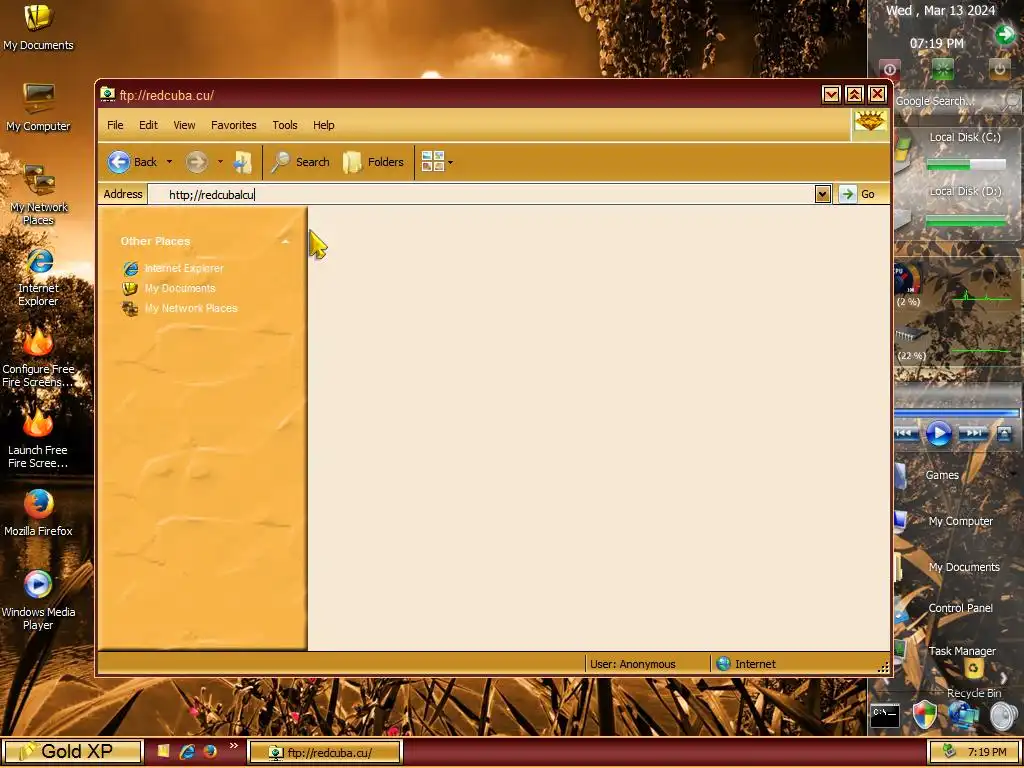Viewport: 1024px width, 768px height.
Task: Click the Recycle Bin icon in sidebar
Action: coord(974,669)
